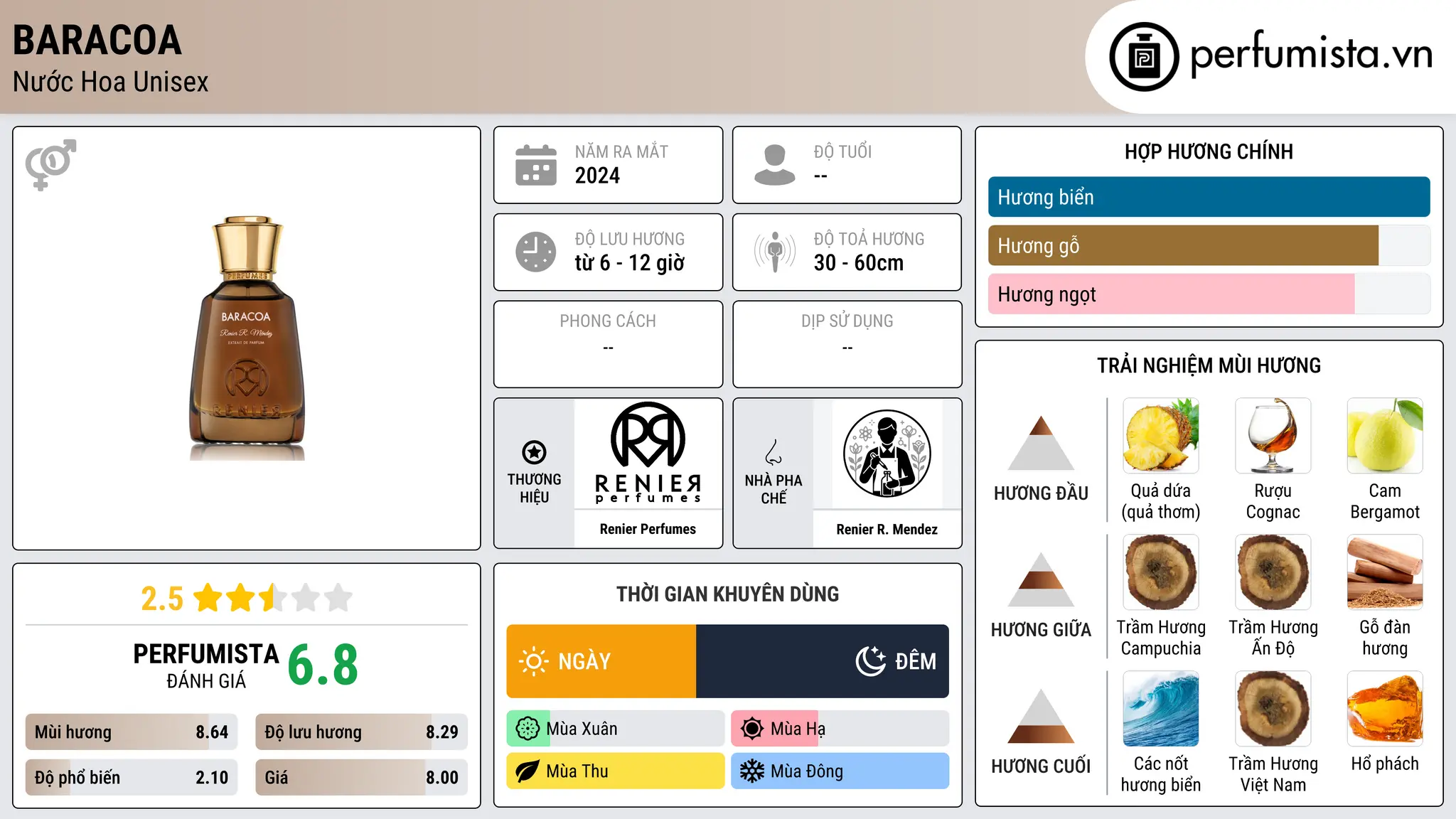Open the Cam Bergamot note image

(x=1385, y=436)
